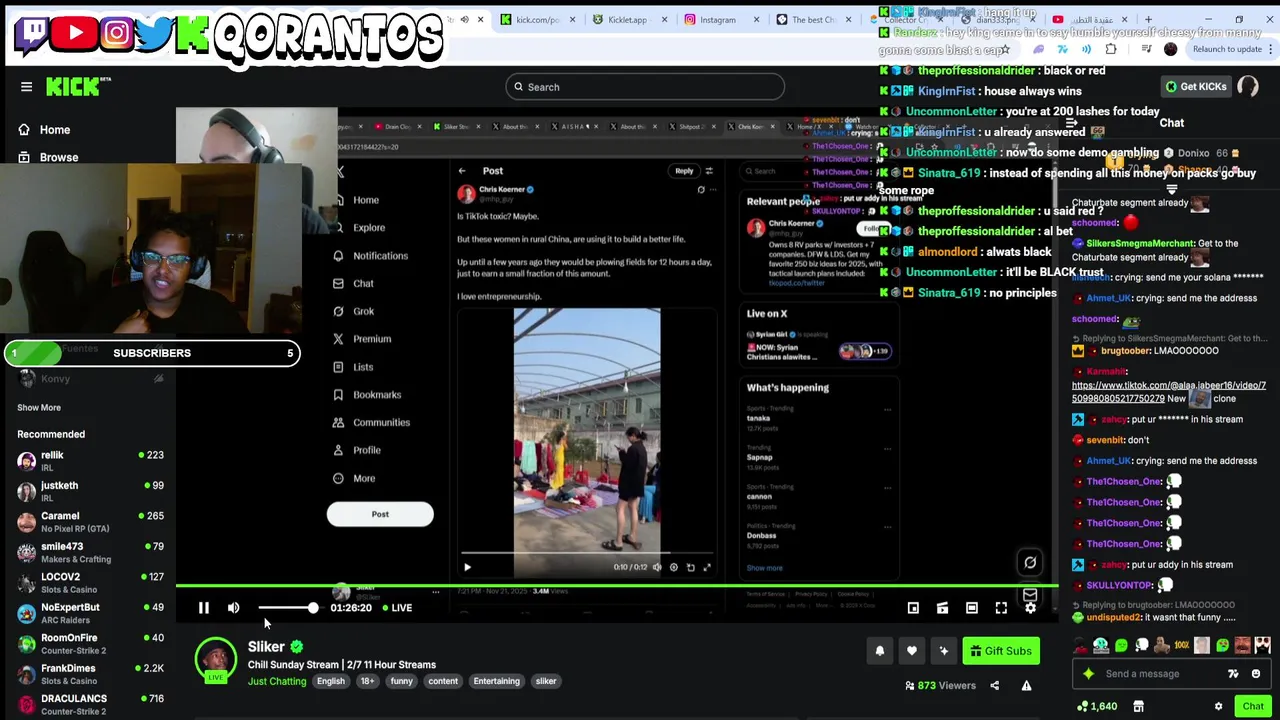Screen dimensions: 1280x720
Task: Click the Gift Subs button
Action: click(x=1001, y=651)
